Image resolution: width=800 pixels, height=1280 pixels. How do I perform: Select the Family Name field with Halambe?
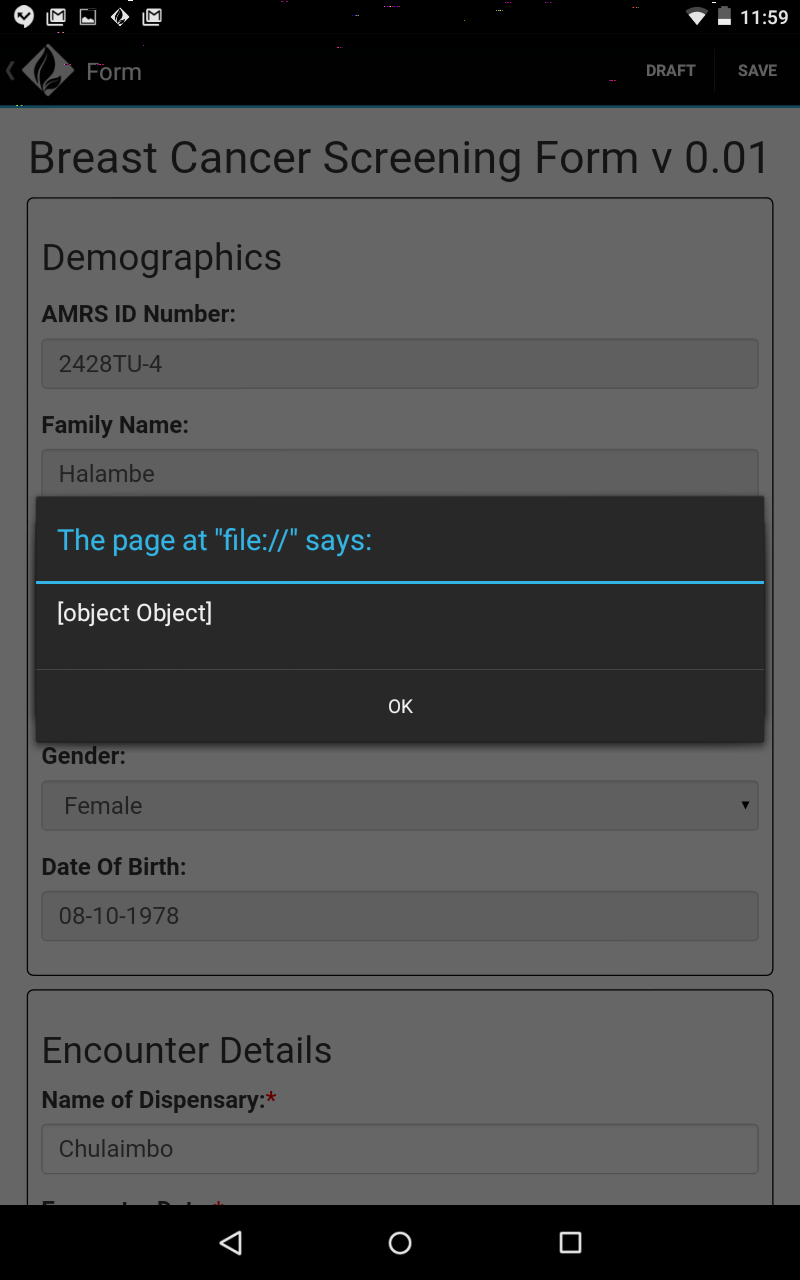click(400, 473)
